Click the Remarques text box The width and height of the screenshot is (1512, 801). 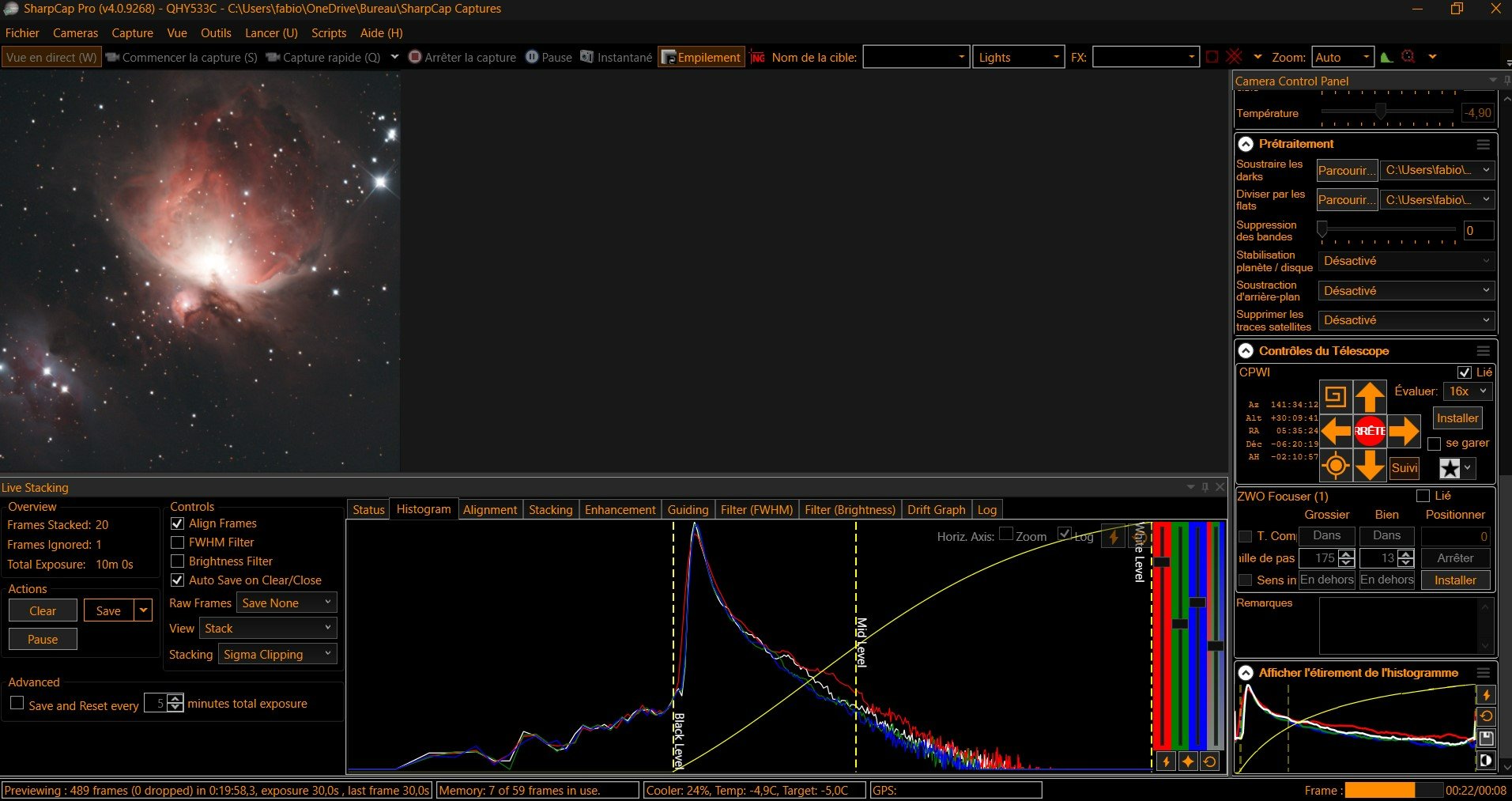pyautogui.click(x=1405, y=625)
